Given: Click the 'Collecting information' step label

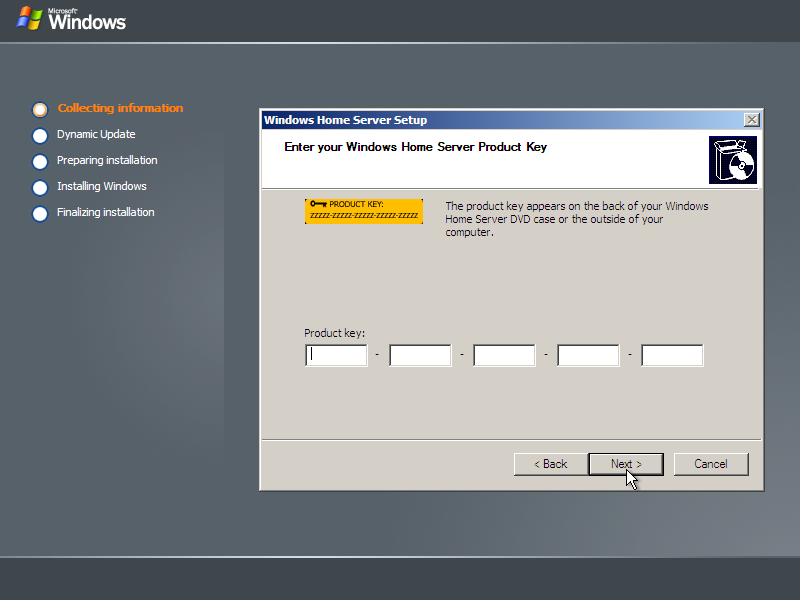Looking at the screenshot, I should [x=120, y=108].
